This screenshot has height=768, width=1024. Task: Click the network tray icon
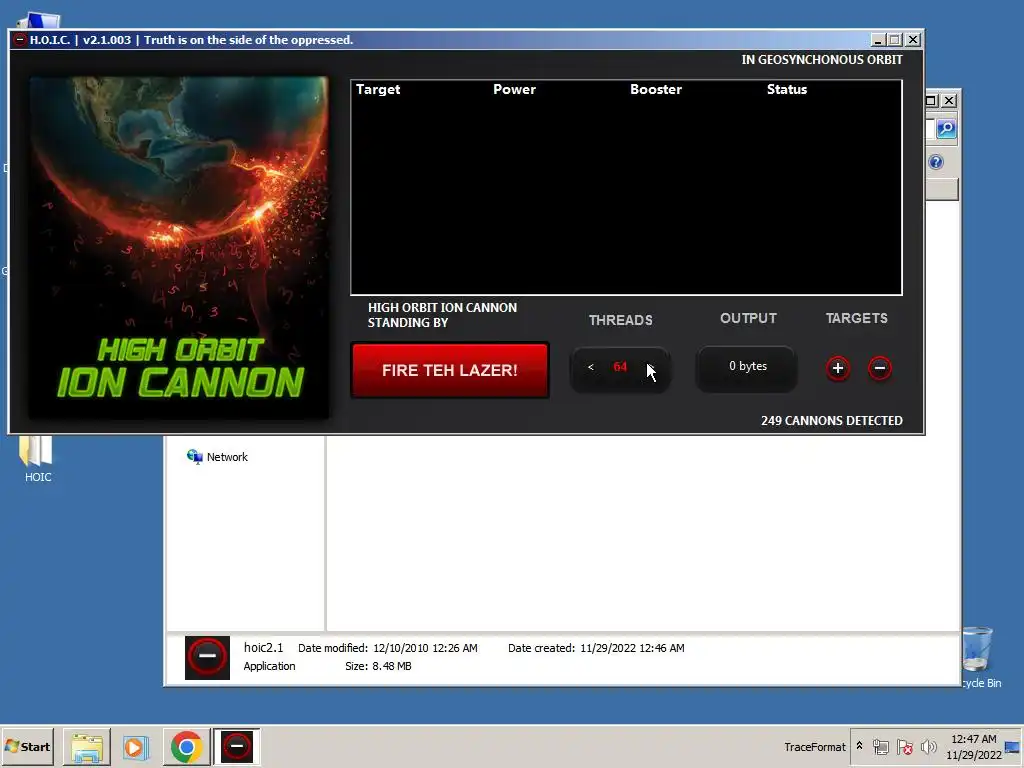[881, 746]
